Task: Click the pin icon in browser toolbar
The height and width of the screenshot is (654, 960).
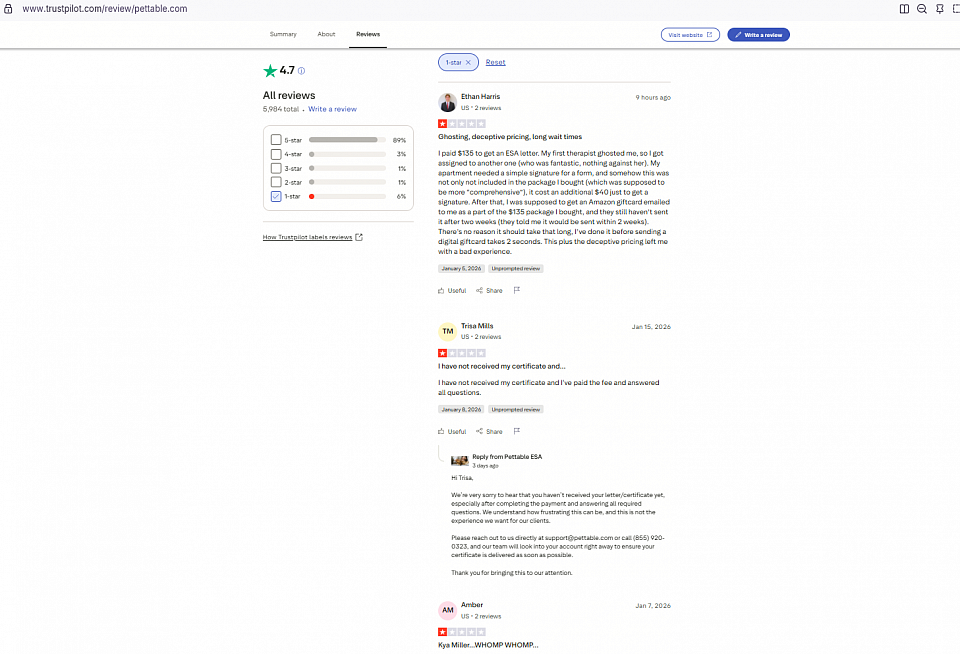Action: [x=939, y=9]
